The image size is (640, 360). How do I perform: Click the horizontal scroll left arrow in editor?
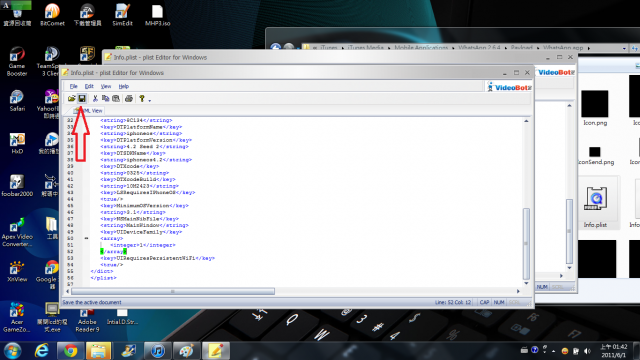(67, 291)
